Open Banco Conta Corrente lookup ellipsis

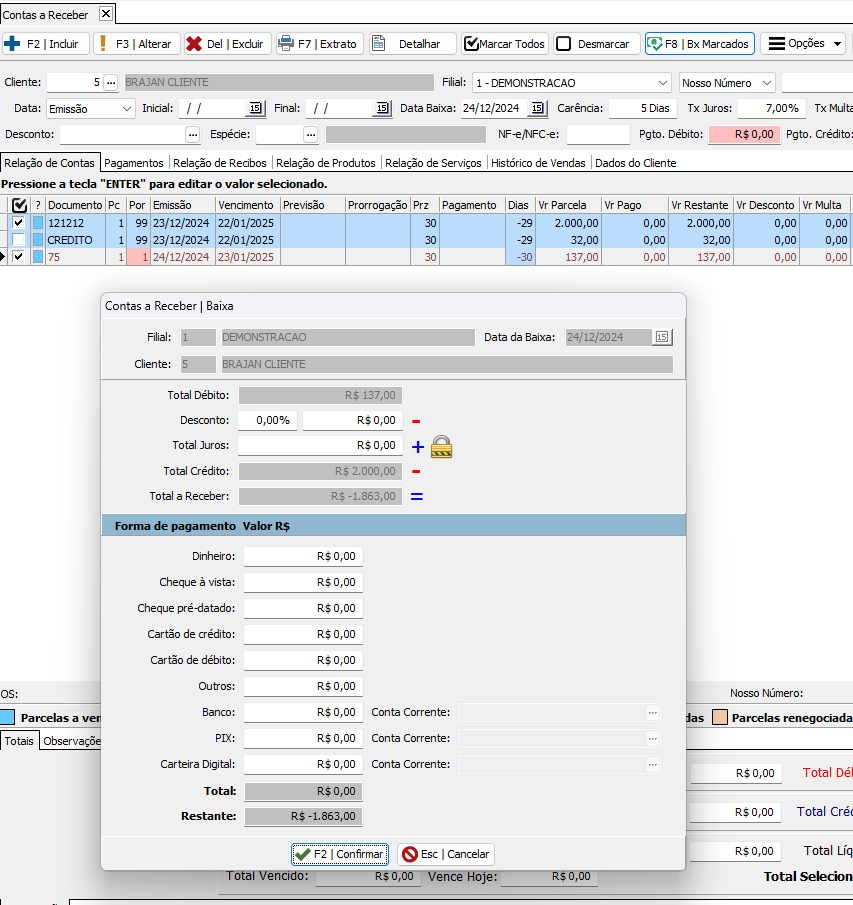(652, 712)
